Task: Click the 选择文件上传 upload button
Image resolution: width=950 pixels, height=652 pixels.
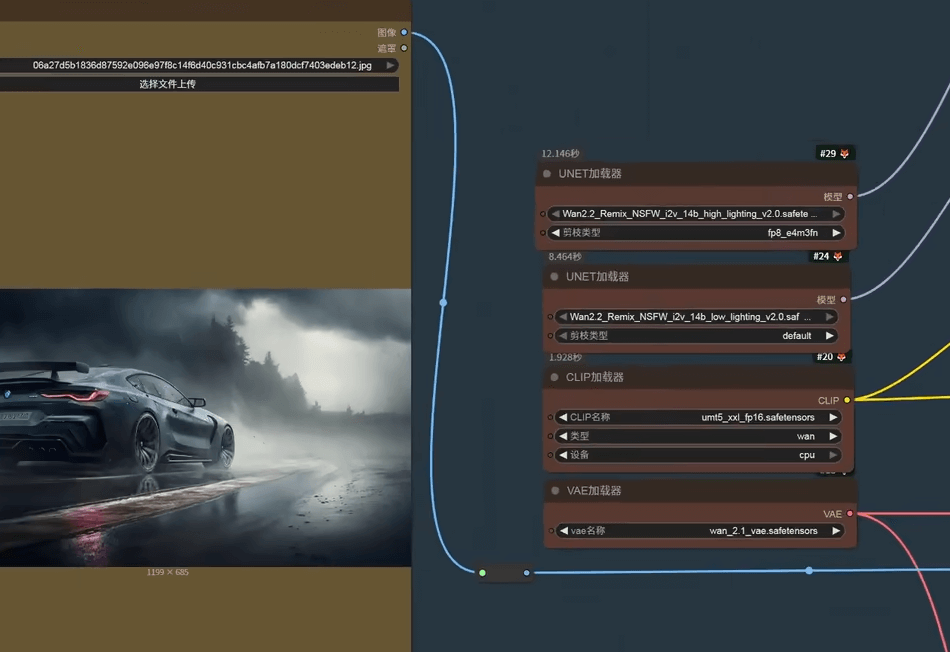Action: click(199, 84)
